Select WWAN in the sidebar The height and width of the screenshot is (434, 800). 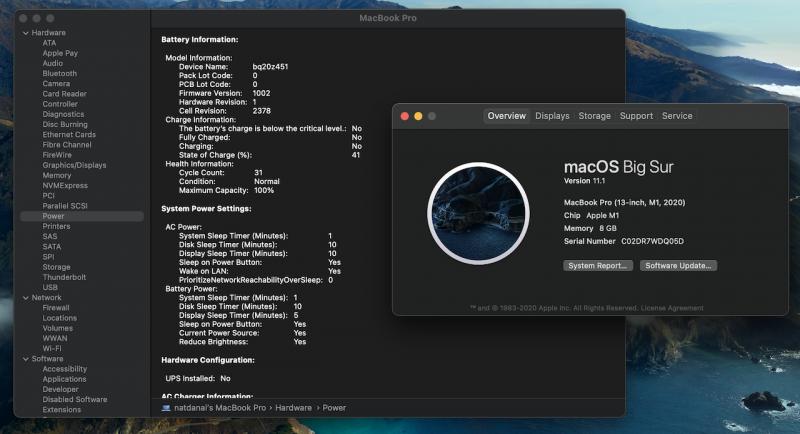coord(55,339)
